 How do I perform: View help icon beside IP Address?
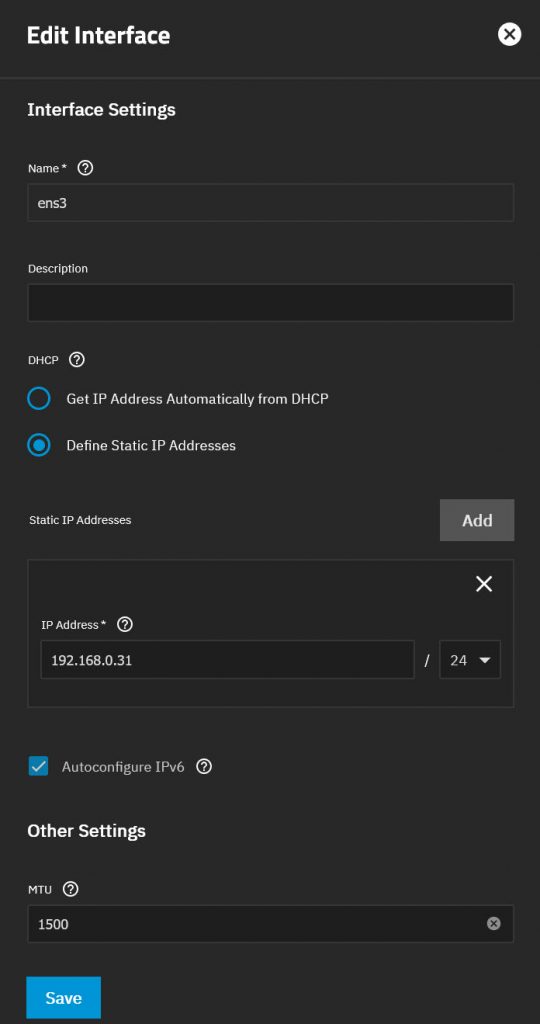124,624
